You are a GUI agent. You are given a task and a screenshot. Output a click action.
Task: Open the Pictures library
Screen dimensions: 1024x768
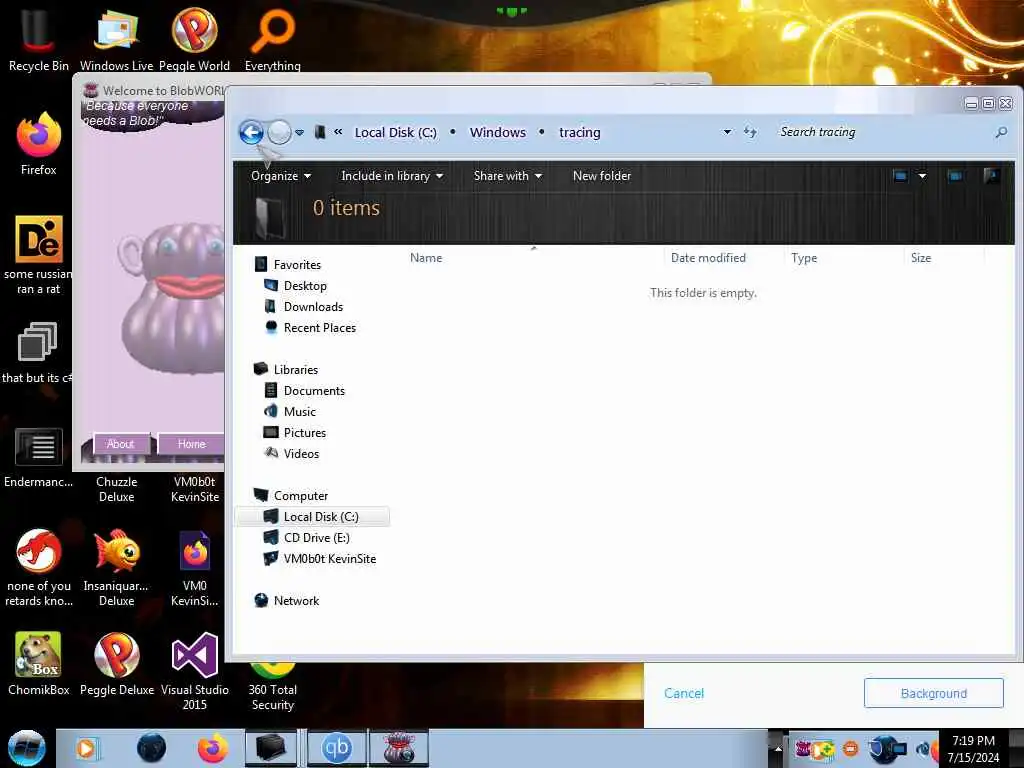click(295, 432)
